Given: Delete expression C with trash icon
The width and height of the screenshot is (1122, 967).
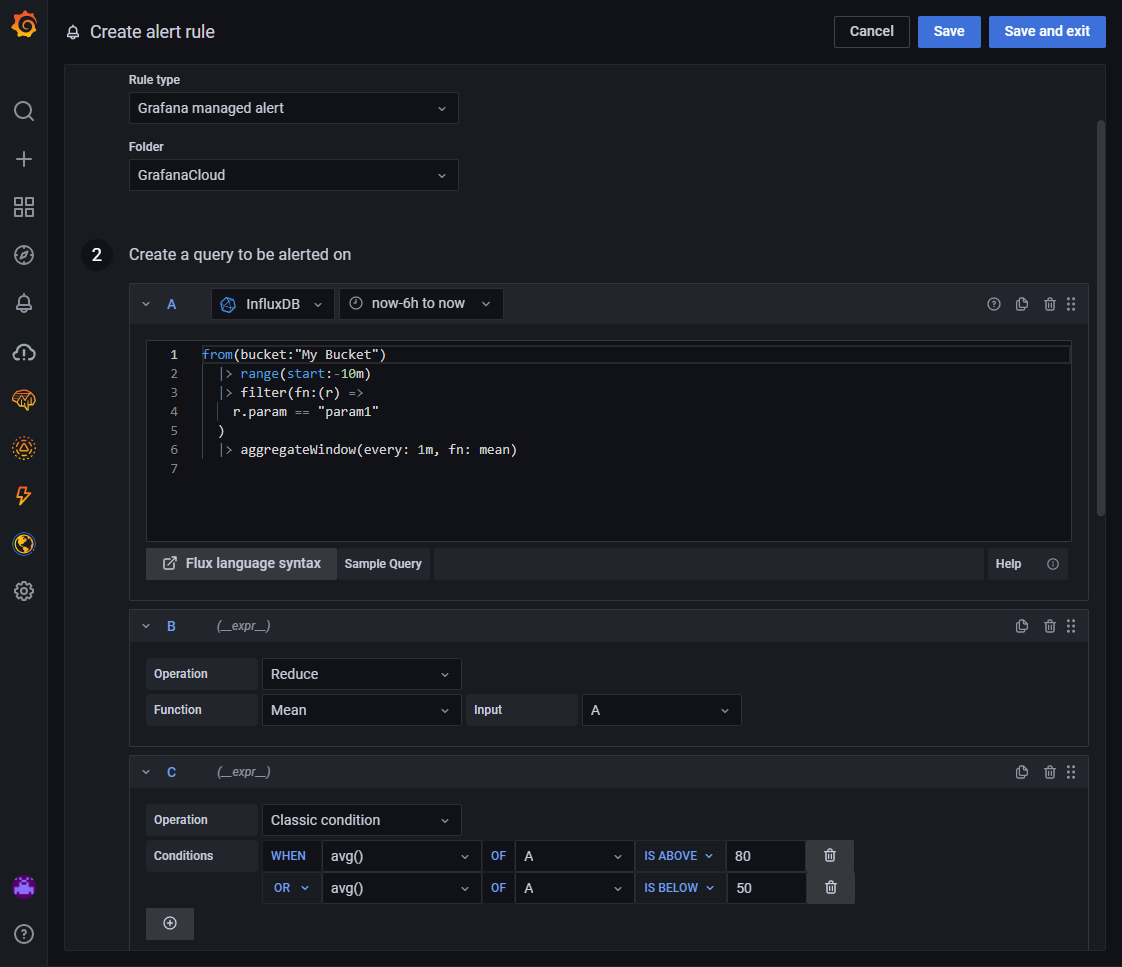Looking at the screenshot, I should tap(1050, 772).
